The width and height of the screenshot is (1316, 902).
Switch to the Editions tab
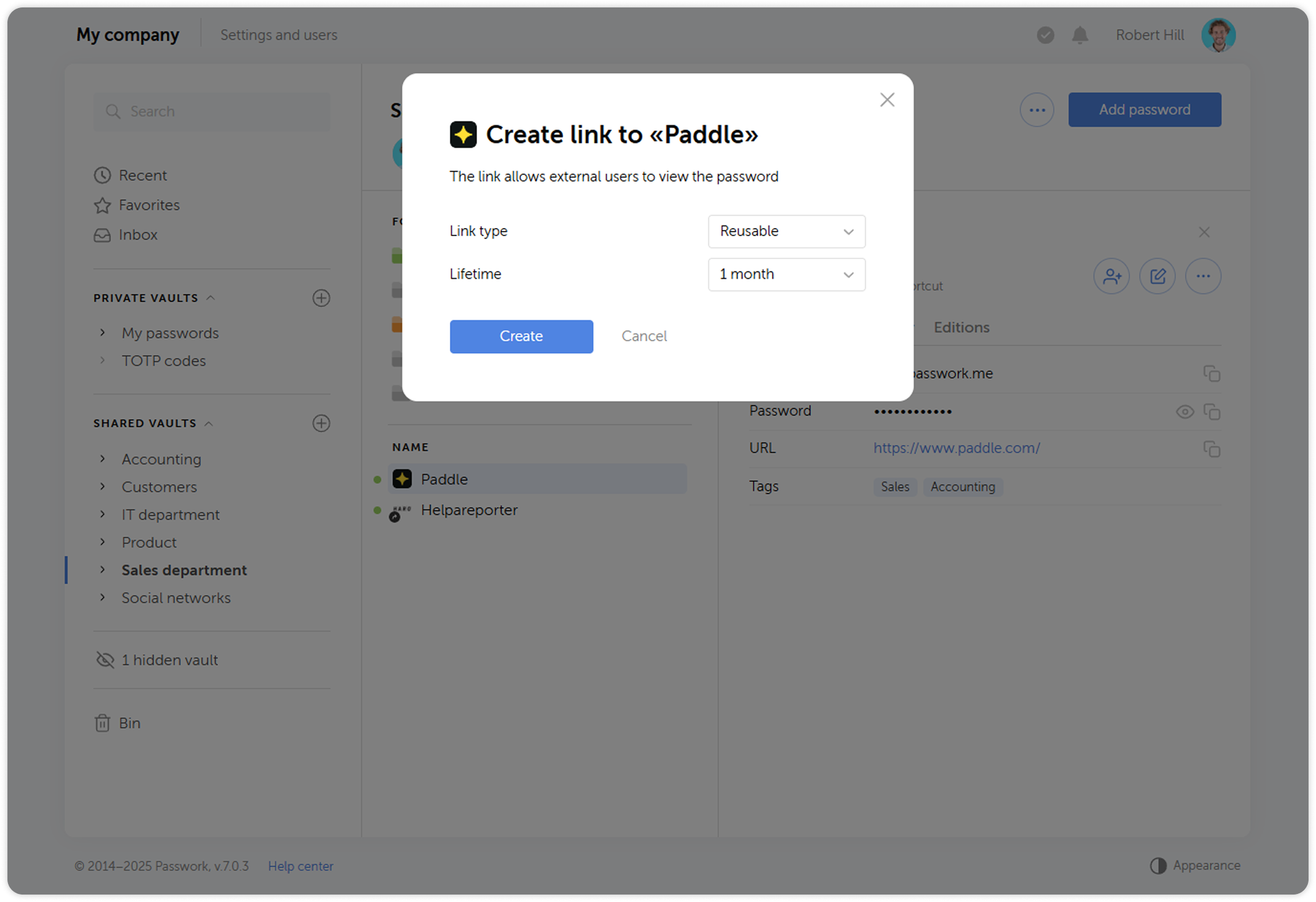click(x=961, y=327)
